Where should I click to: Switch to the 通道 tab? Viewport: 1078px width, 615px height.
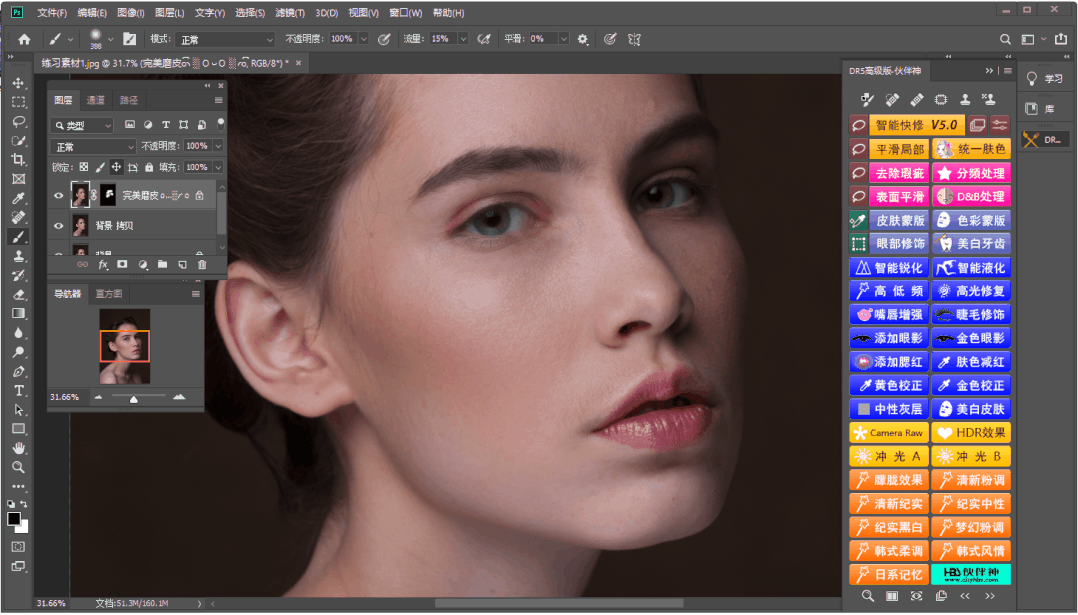pyautogui.click(x=96, y=100)
